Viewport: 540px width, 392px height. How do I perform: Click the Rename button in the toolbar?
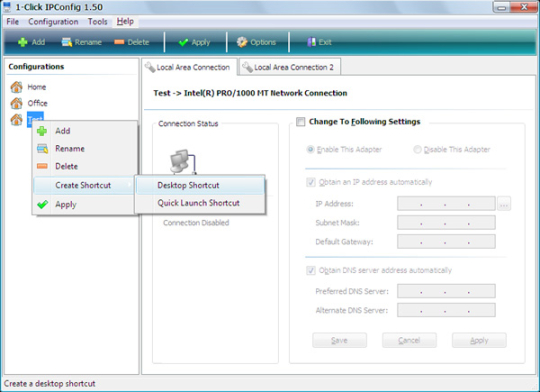[82, 42]
